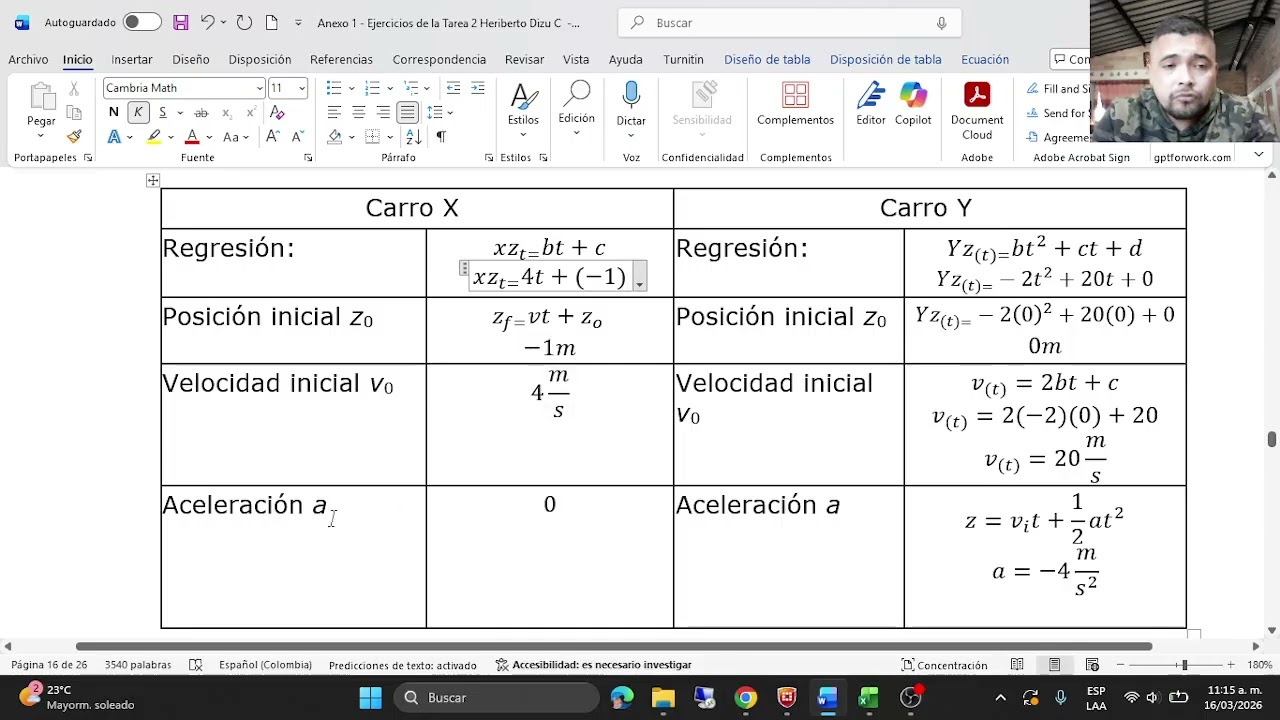Select the Format Painter brush
This screenshot has width=1280, height=720.
74,137
